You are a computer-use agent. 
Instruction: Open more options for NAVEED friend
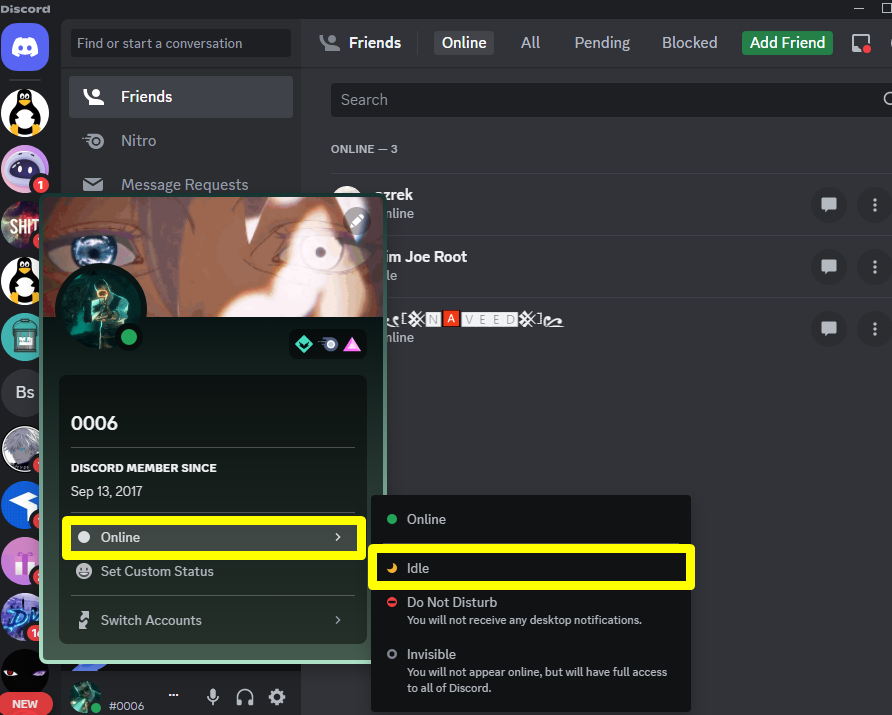[875, 329]
